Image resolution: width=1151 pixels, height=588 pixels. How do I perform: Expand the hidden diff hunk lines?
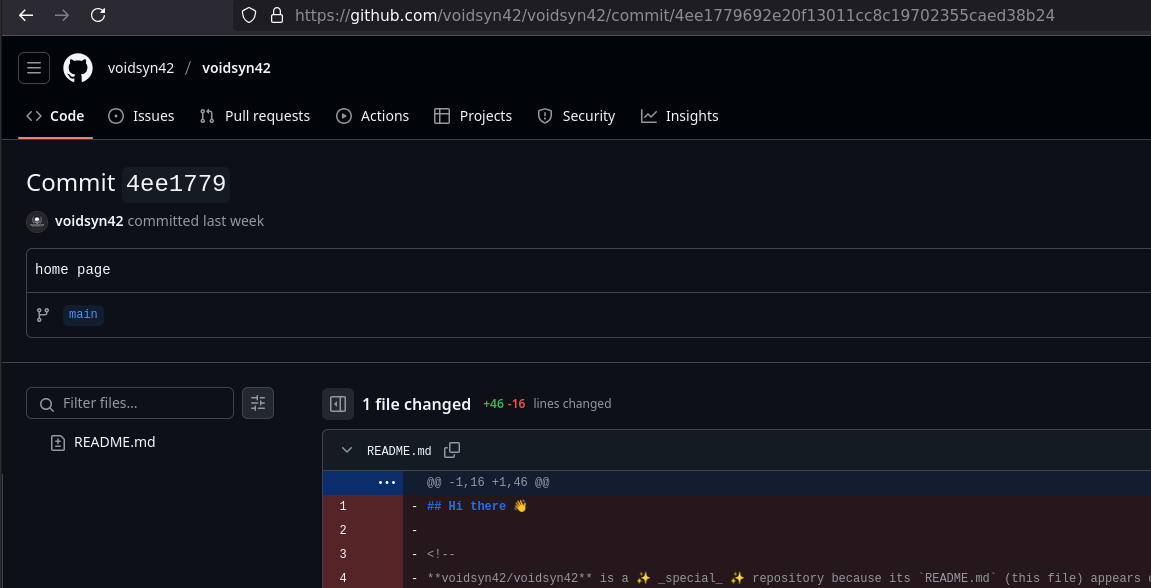point(389,482)
